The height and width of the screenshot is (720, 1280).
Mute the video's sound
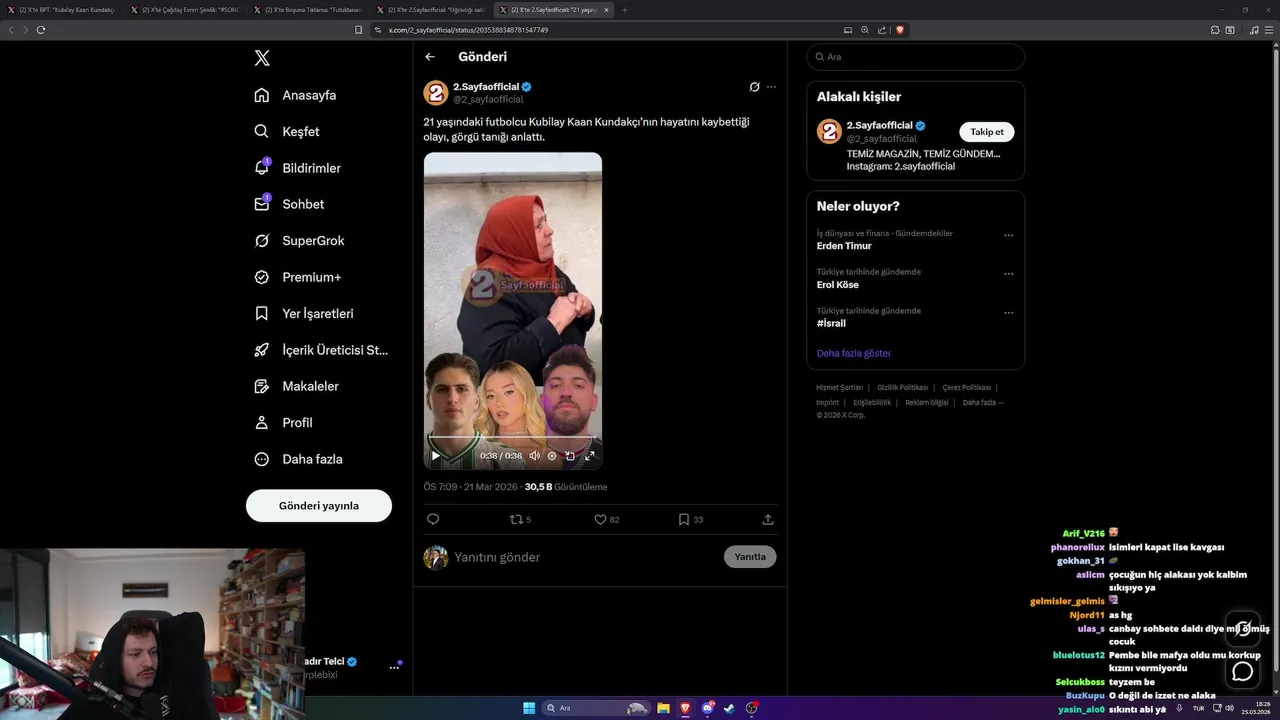pos(534,456)
